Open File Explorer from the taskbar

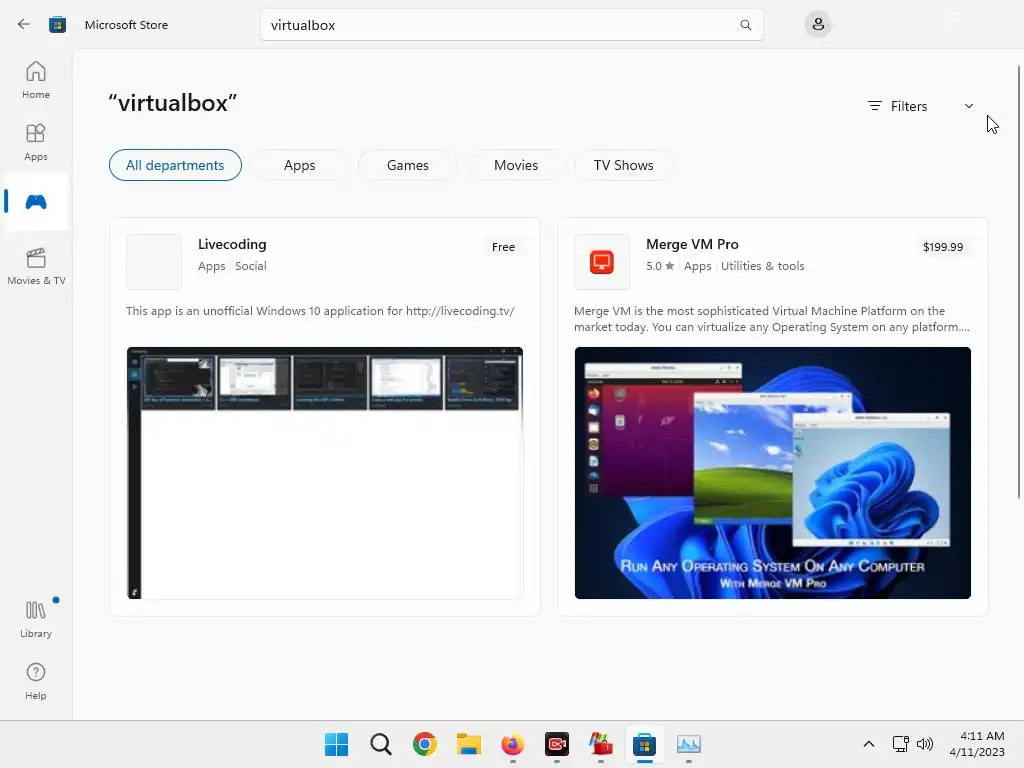pyautogui.click(x=469, y=744)
